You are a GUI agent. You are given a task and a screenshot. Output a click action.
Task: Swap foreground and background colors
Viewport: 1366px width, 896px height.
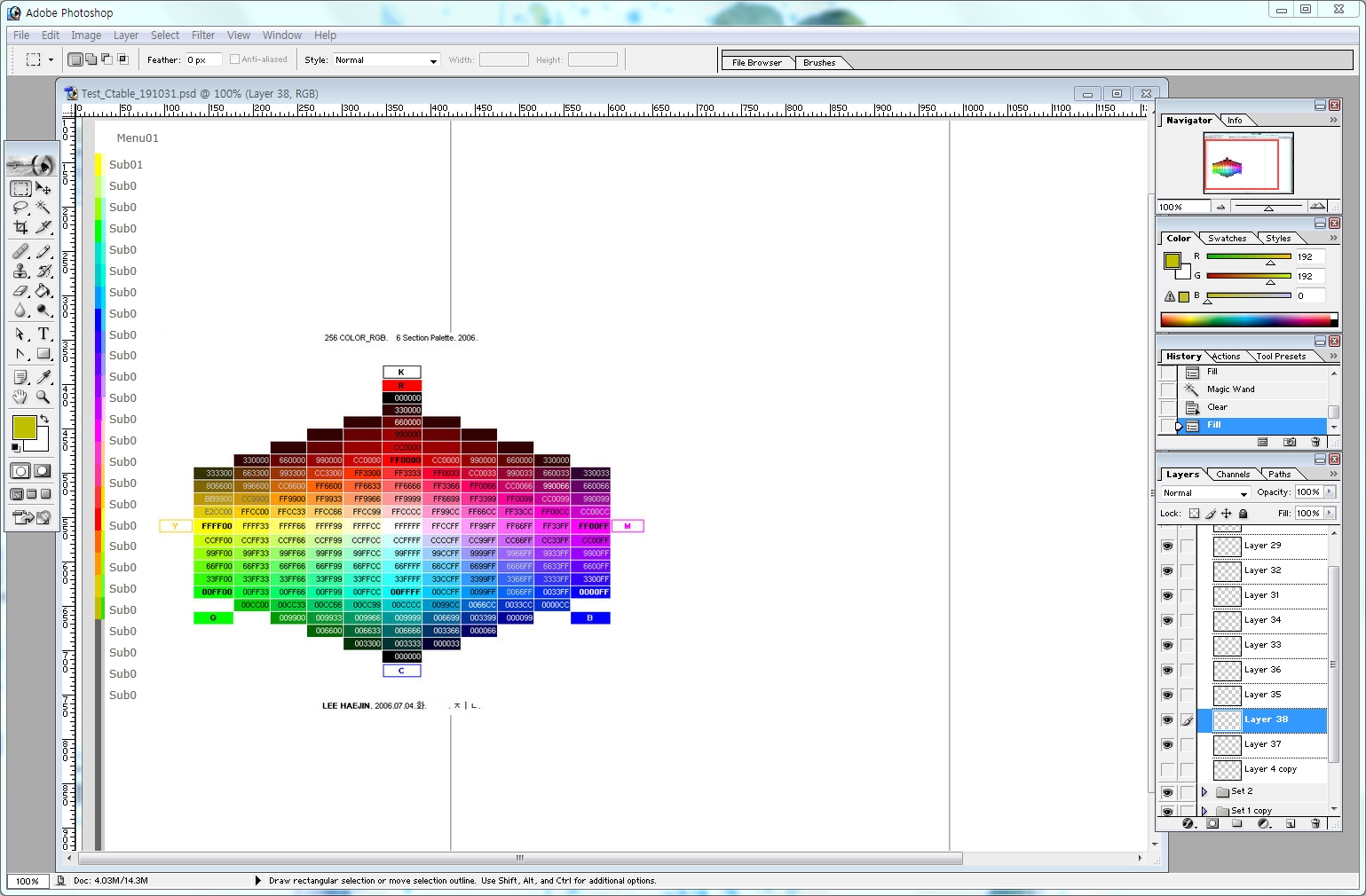point(44,419)
